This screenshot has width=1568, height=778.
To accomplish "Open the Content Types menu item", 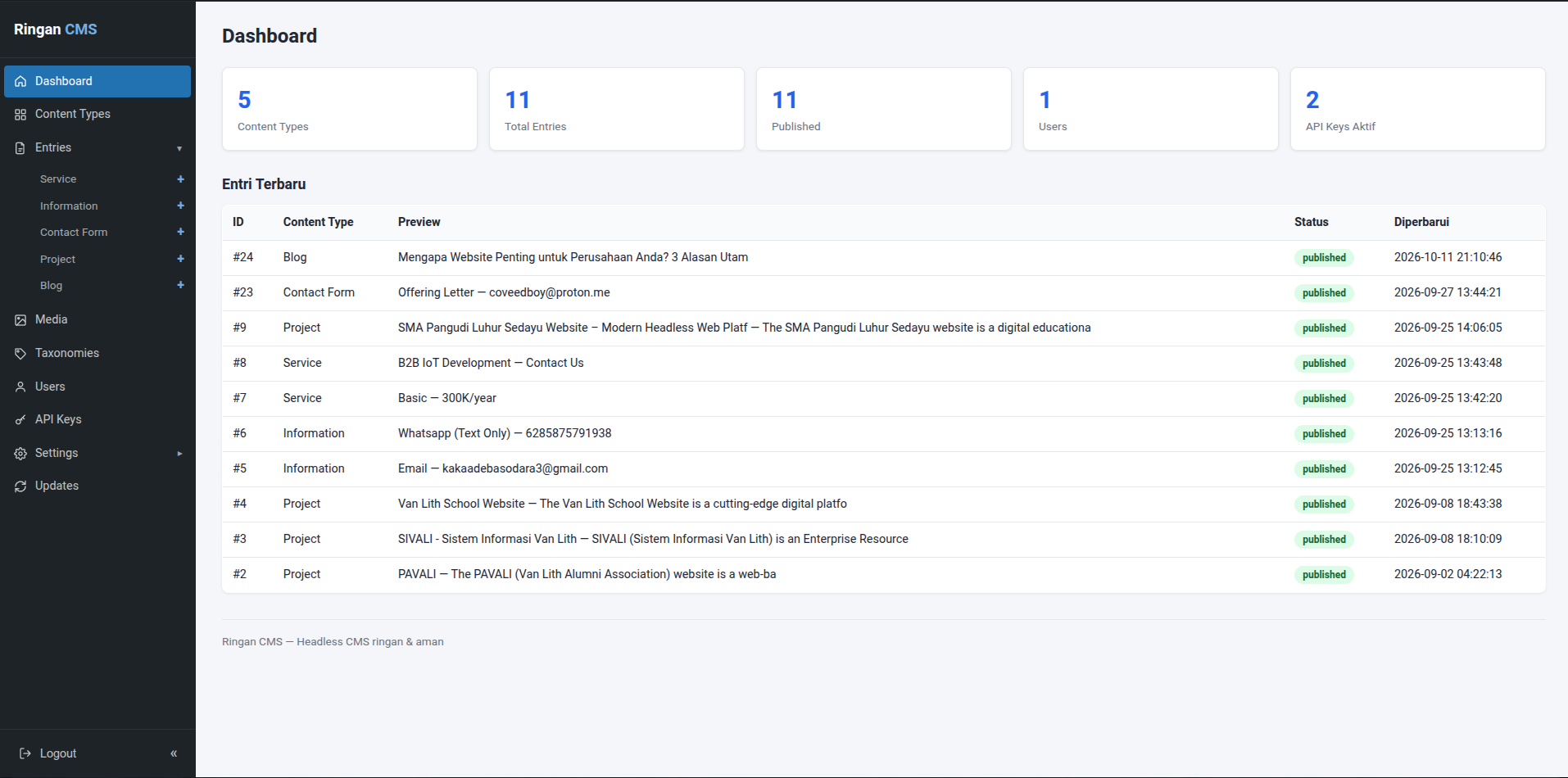I will click(x=97, y=114).
